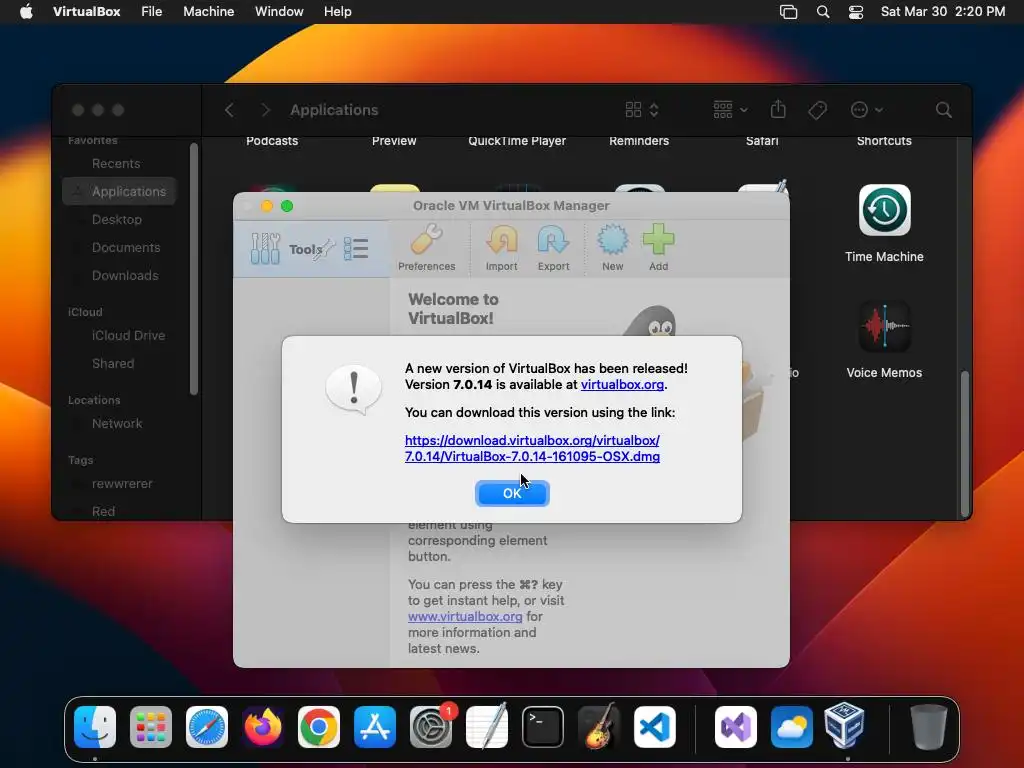Select Recents in the Finder sidebar
The image size is (1024, 768).
116,163
